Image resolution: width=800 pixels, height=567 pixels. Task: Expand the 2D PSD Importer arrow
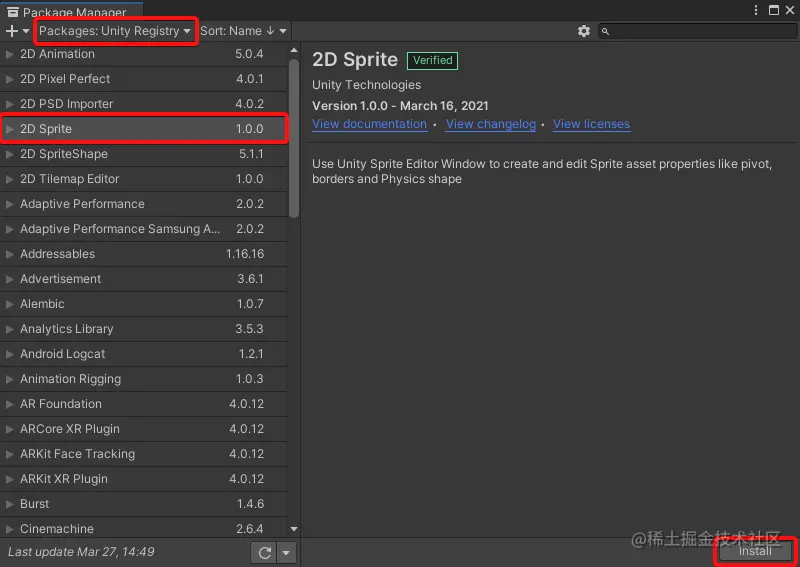click(9, 104)
